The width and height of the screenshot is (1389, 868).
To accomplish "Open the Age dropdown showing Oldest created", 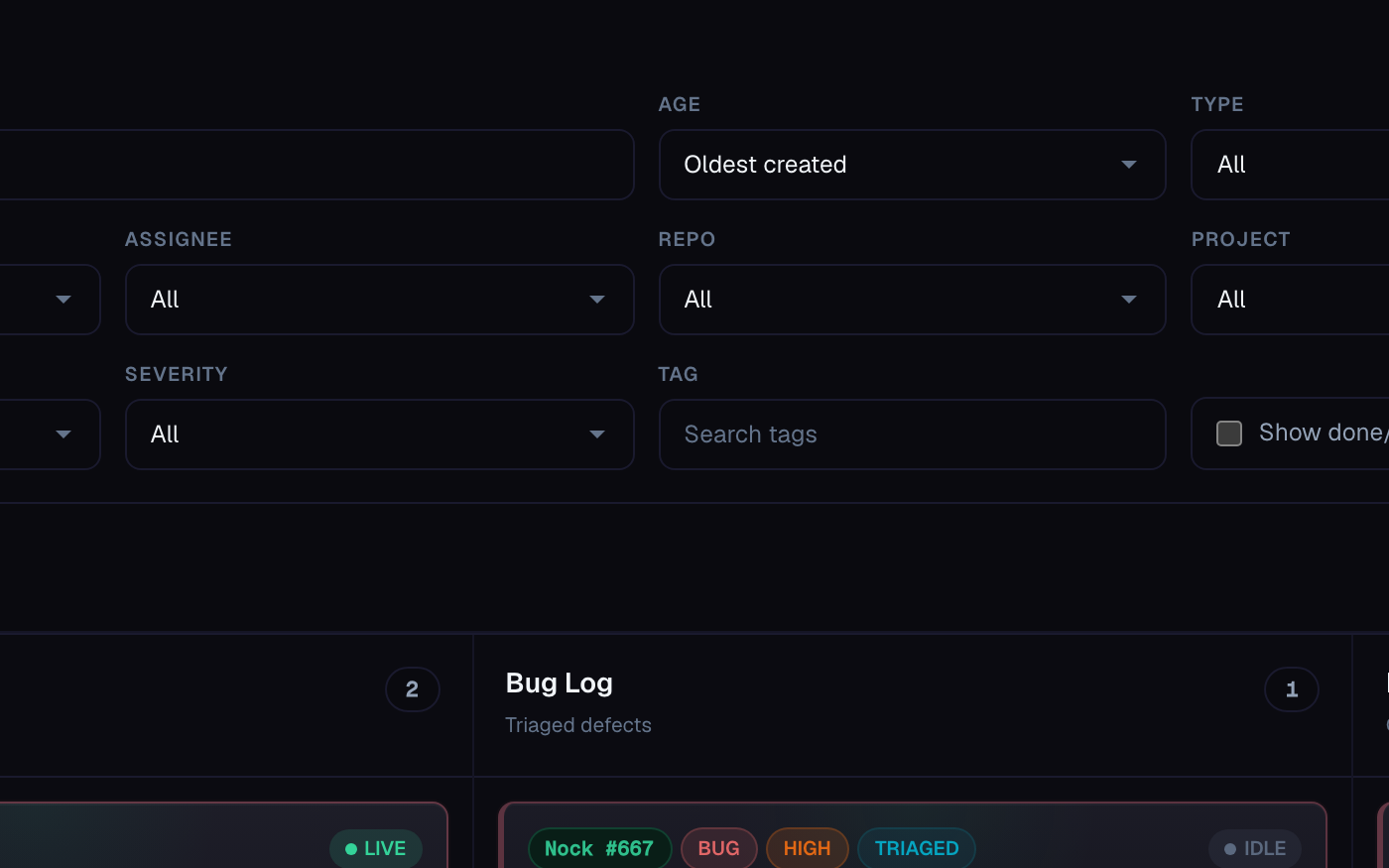I will 912,165.
